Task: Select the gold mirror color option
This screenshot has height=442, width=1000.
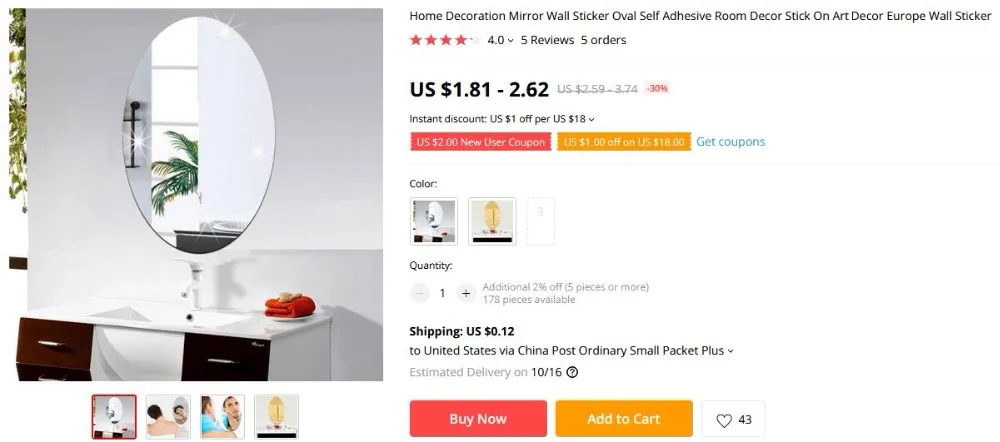Action: (492, 221)
